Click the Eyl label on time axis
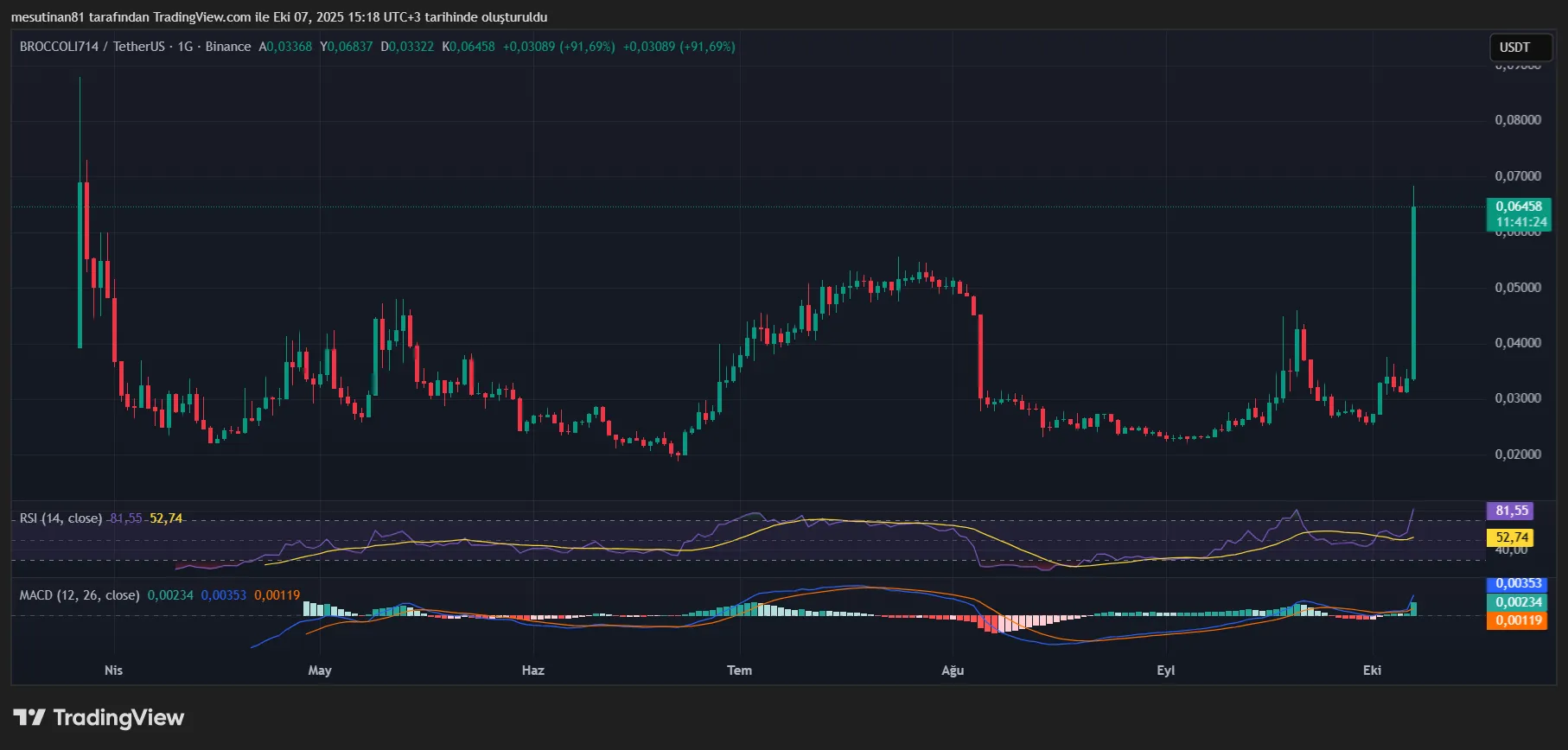Viewport: 1568px width, 750px height. [1166, 671]
